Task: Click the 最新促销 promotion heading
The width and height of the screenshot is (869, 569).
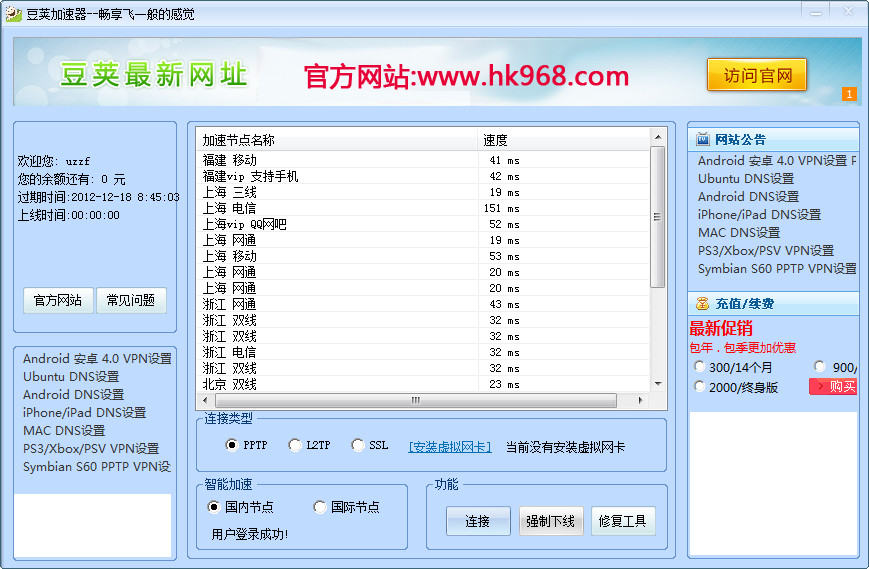Action: click(720, 329)
